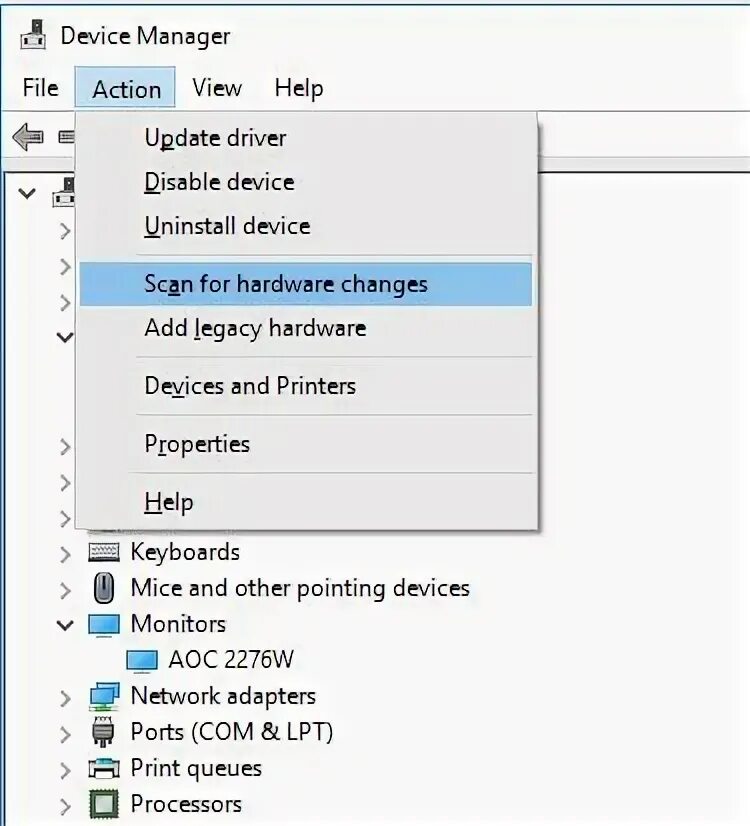Click the Mice and other pointing devices icon
The image size is (750, 826).
pyautogui.click(x=104, y=588)
